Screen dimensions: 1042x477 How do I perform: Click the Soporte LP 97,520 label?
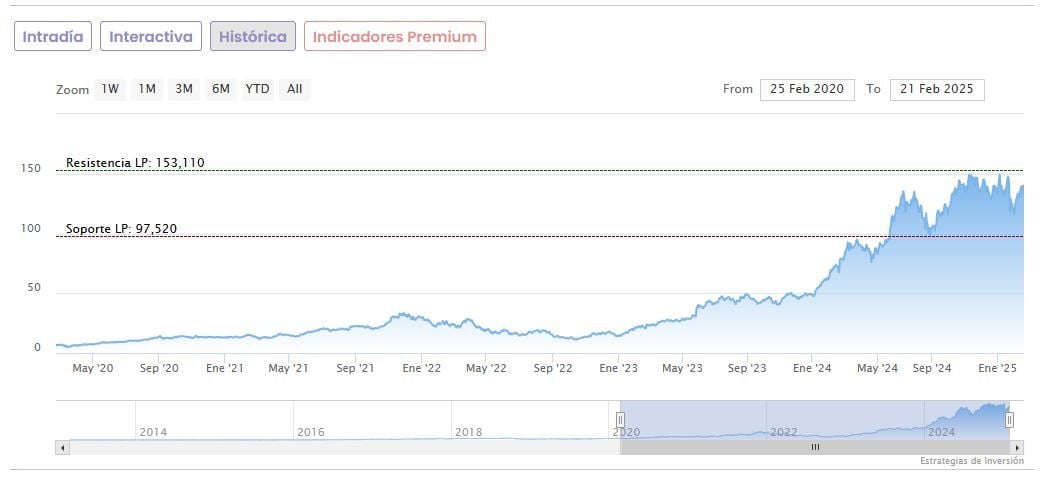[x=121, y=229]
